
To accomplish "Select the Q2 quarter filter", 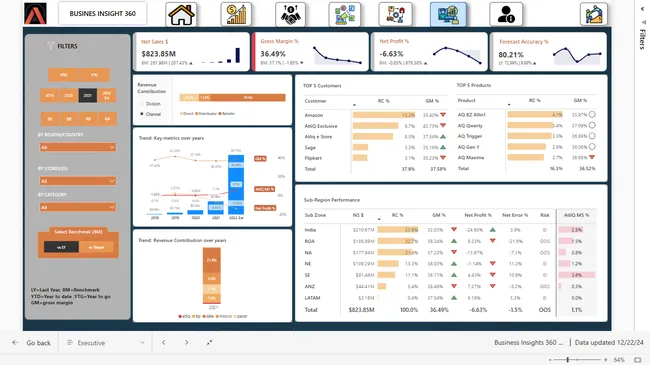I will [69, 119].
